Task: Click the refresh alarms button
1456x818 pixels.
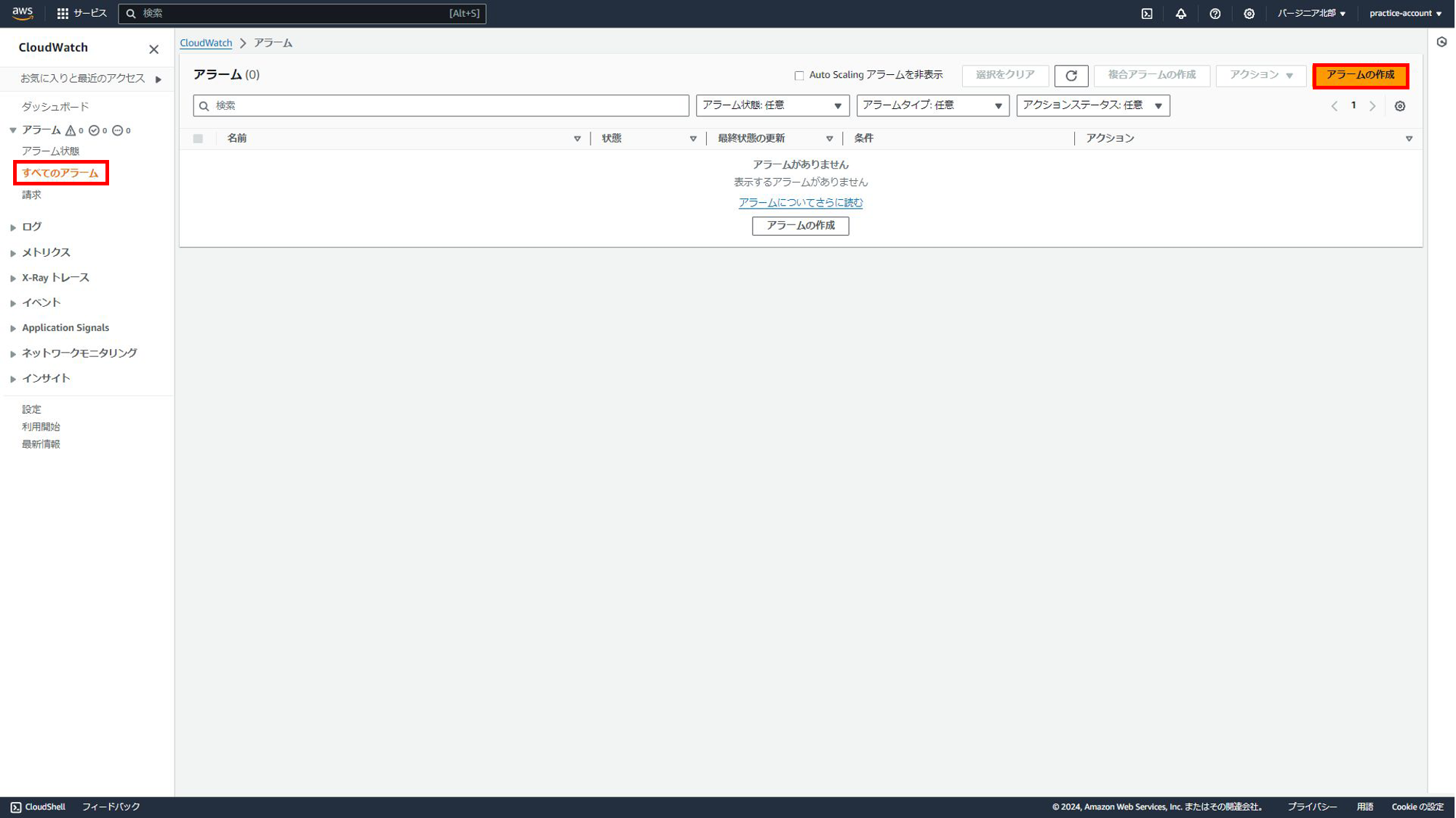Action: click(x=1071, y=76)
